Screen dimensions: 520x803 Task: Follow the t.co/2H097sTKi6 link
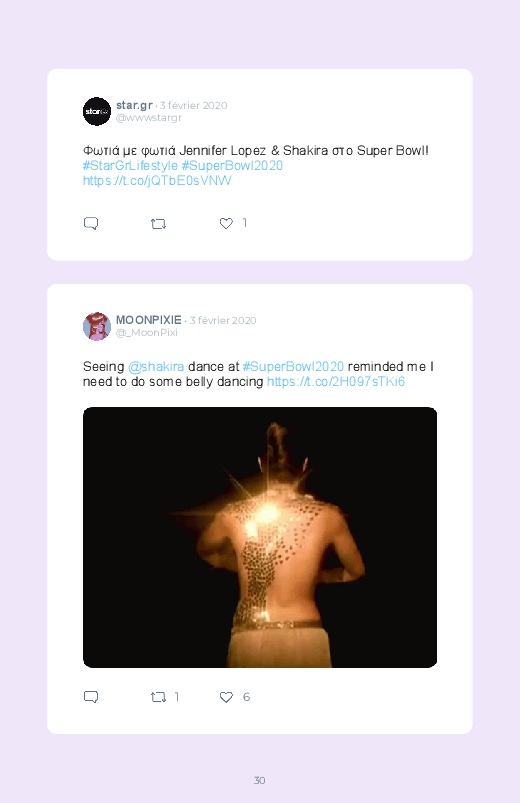tap(336, 382)
